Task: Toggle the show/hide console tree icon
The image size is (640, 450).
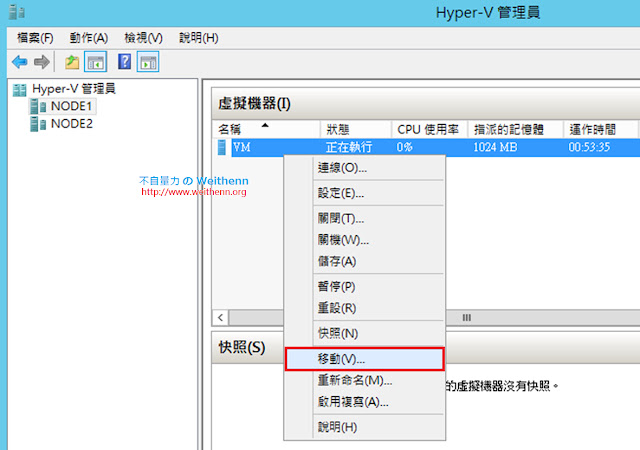Action: (96, 62)
